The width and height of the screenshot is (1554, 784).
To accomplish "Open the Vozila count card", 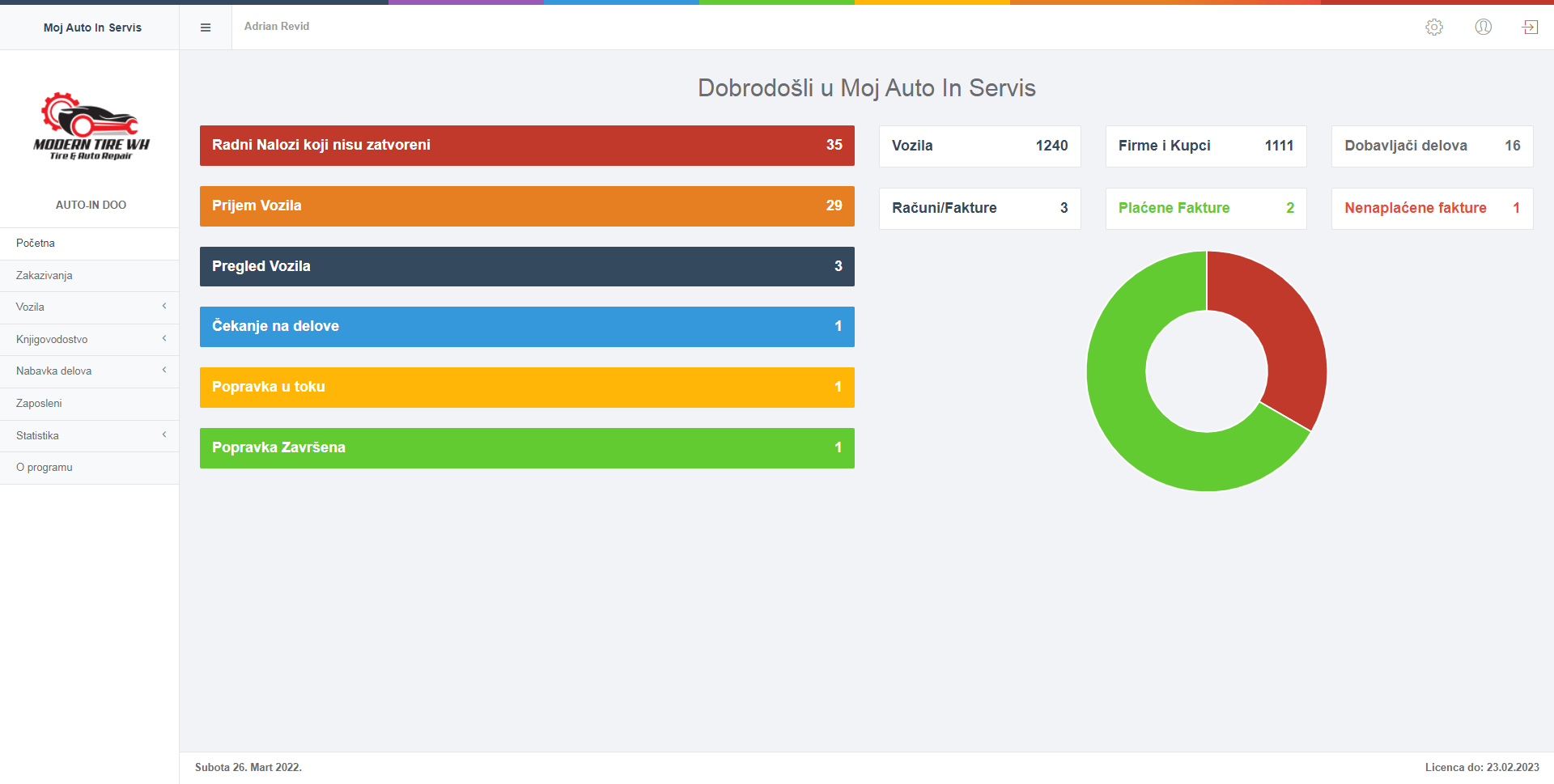I will 979,146.
